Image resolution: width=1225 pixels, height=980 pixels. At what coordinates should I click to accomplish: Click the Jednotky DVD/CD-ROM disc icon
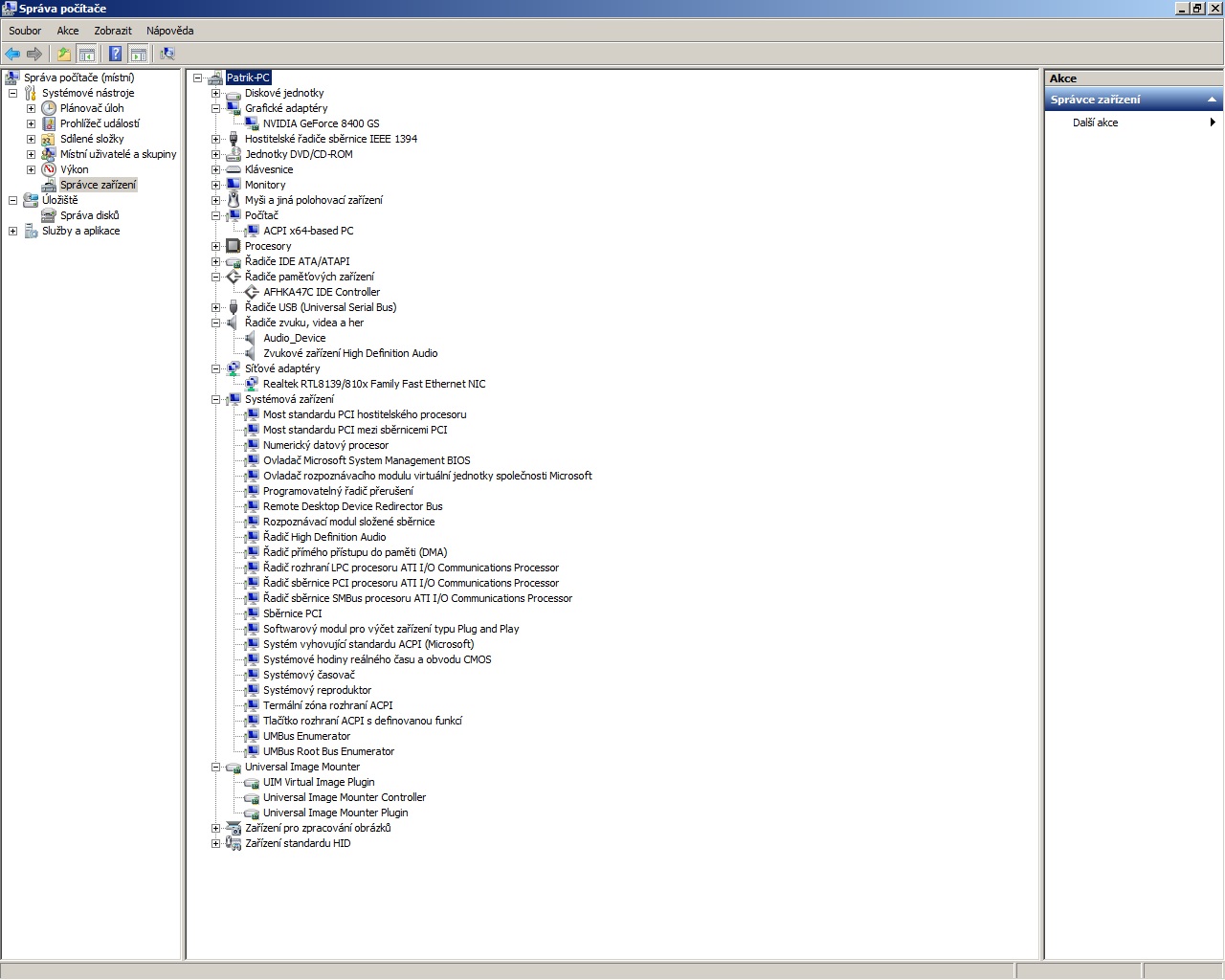click(x=234, y=154)
